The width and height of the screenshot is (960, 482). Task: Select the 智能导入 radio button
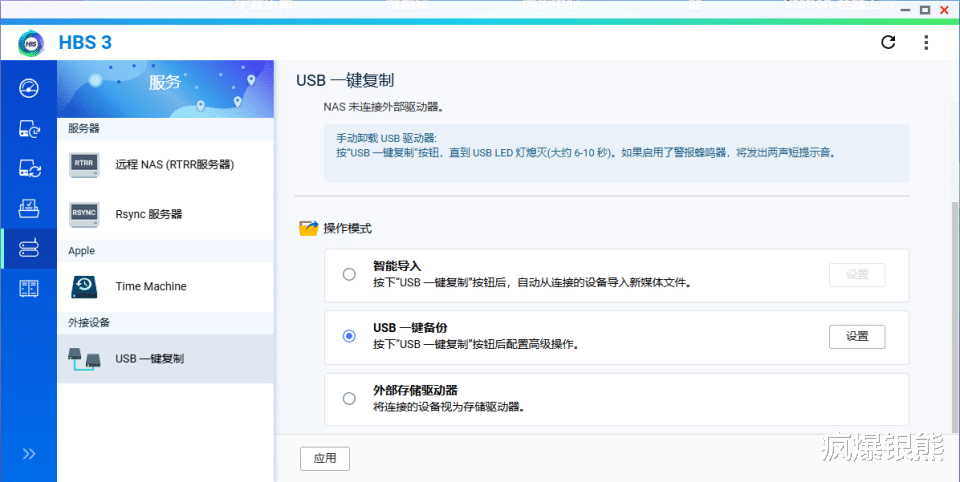point(349,274)
